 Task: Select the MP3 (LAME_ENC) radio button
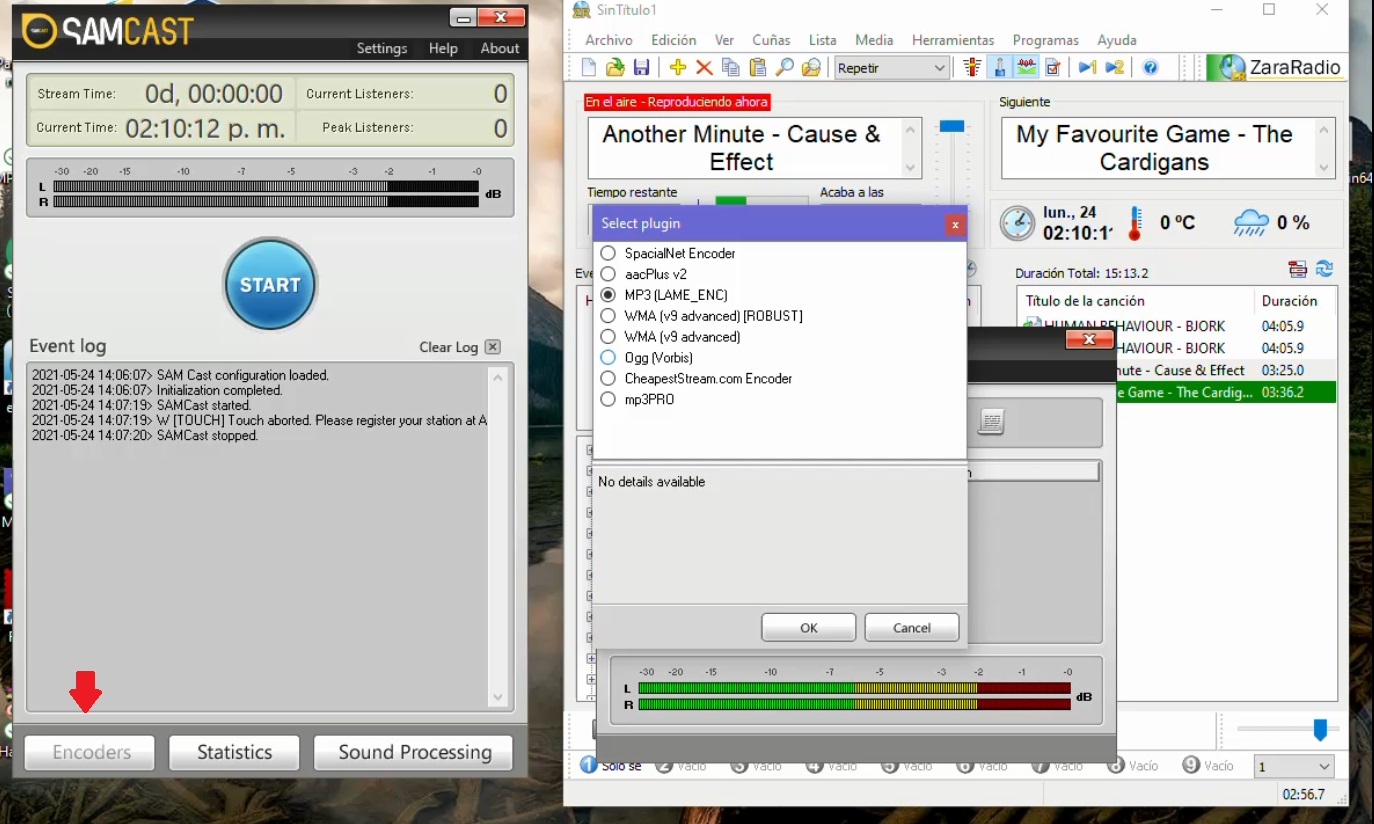608,295
